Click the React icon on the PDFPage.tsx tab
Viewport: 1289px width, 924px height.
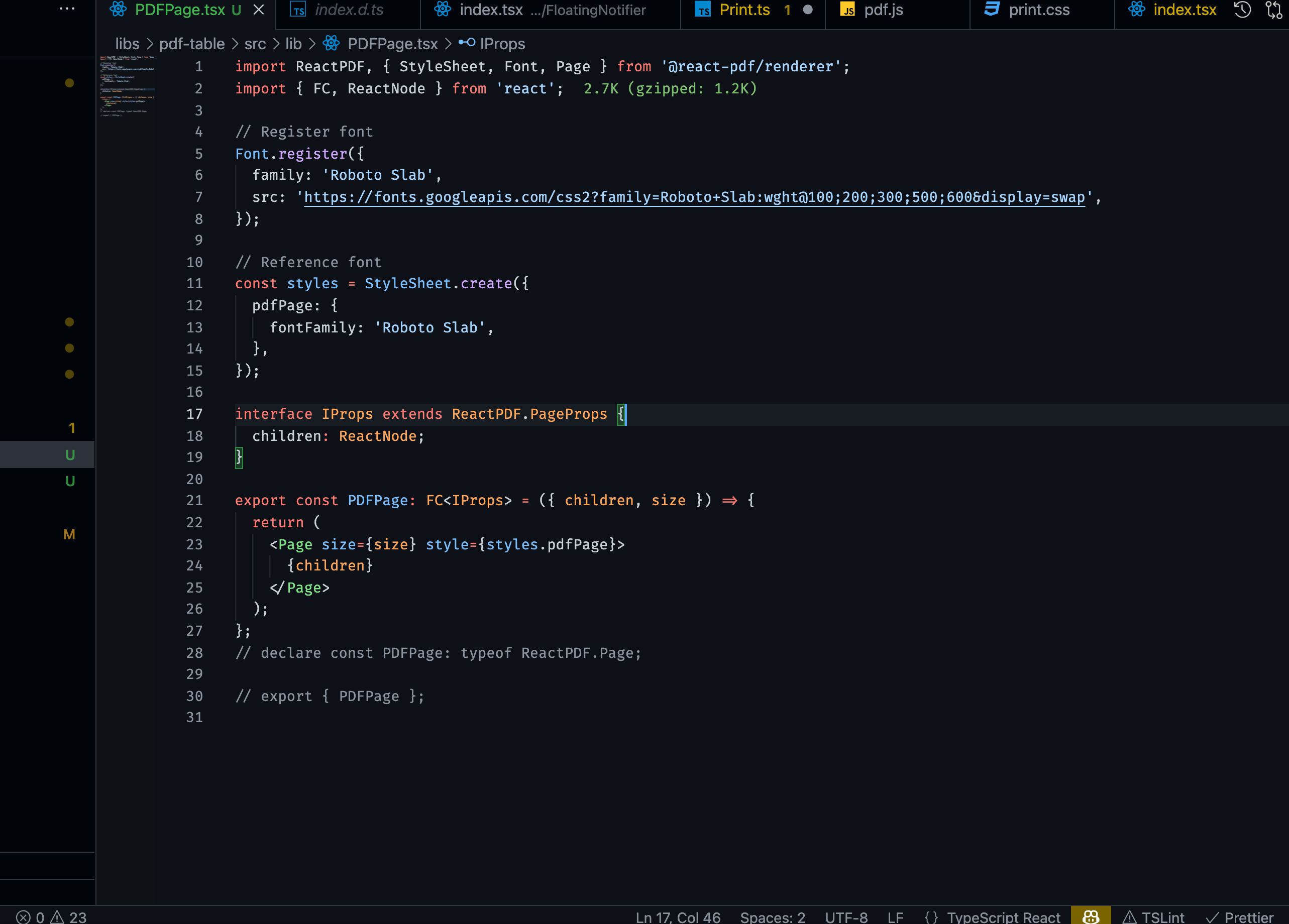pyautogui.click(x=118, y=10)
